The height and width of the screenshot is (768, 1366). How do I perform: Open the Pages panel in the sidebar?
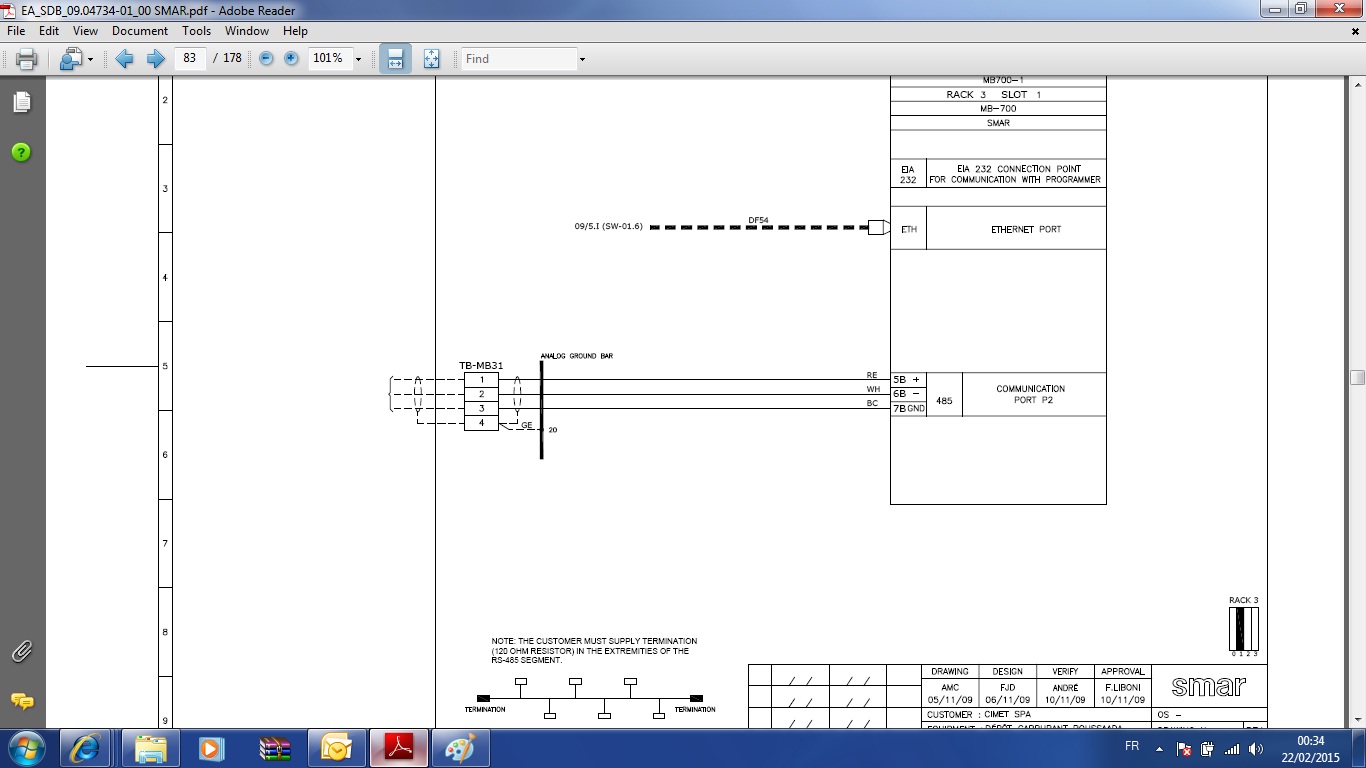pyautogui.click(x=22, y=102)
